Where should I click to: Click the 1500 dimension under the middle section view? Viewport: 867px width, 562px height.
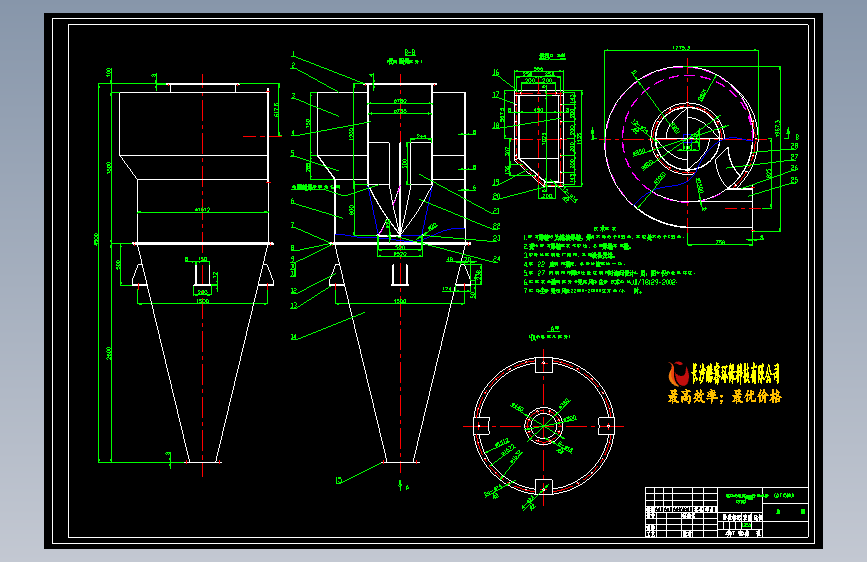pyautogui.click(x=400, y=301)
